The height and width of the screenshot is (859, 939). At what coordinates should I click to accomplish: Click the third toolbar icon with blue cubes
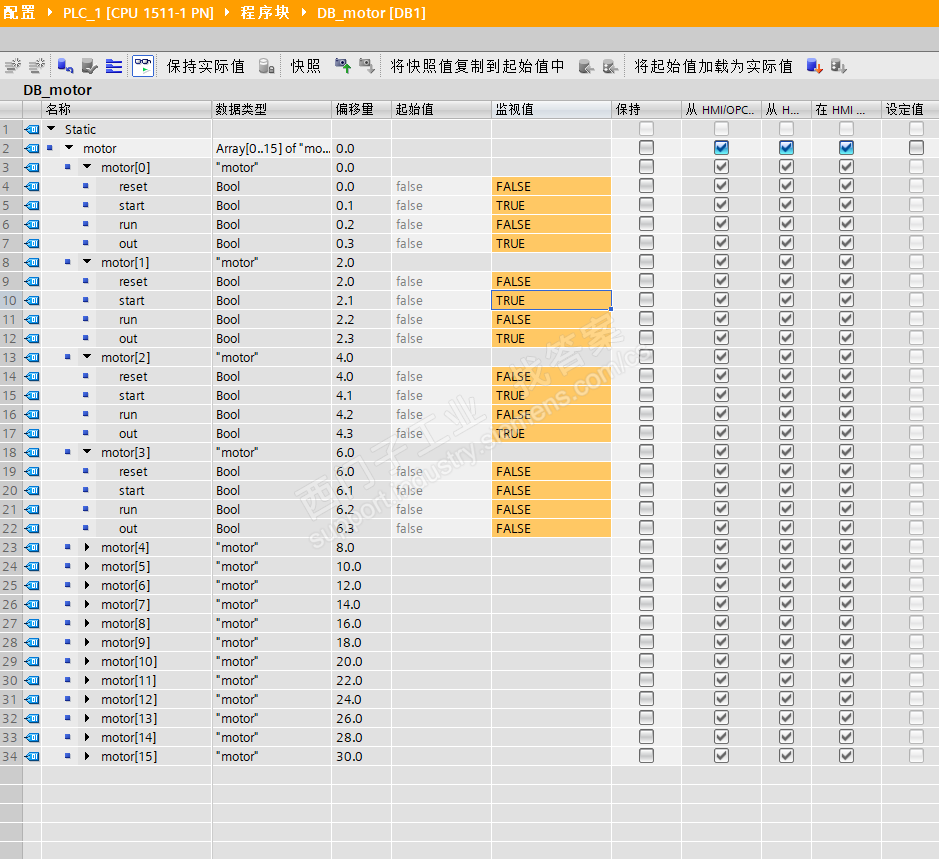tap(65, 66)
